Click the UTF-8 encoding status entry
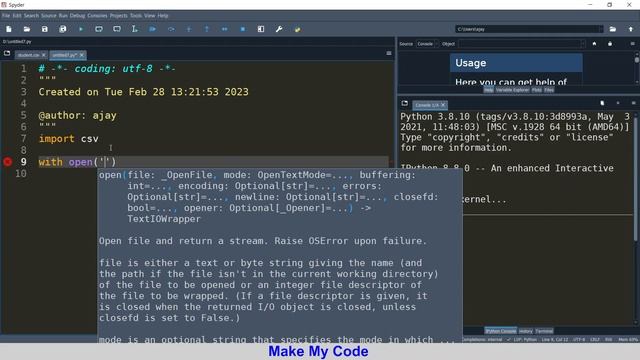640x360 pixels. click(579, 340)
